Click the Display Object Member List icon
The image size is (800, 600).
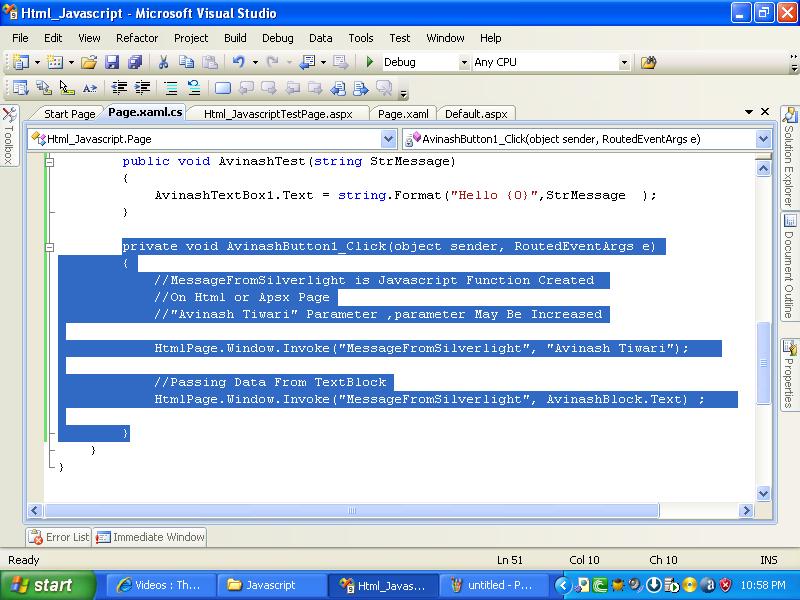click(x=20, y=88)
